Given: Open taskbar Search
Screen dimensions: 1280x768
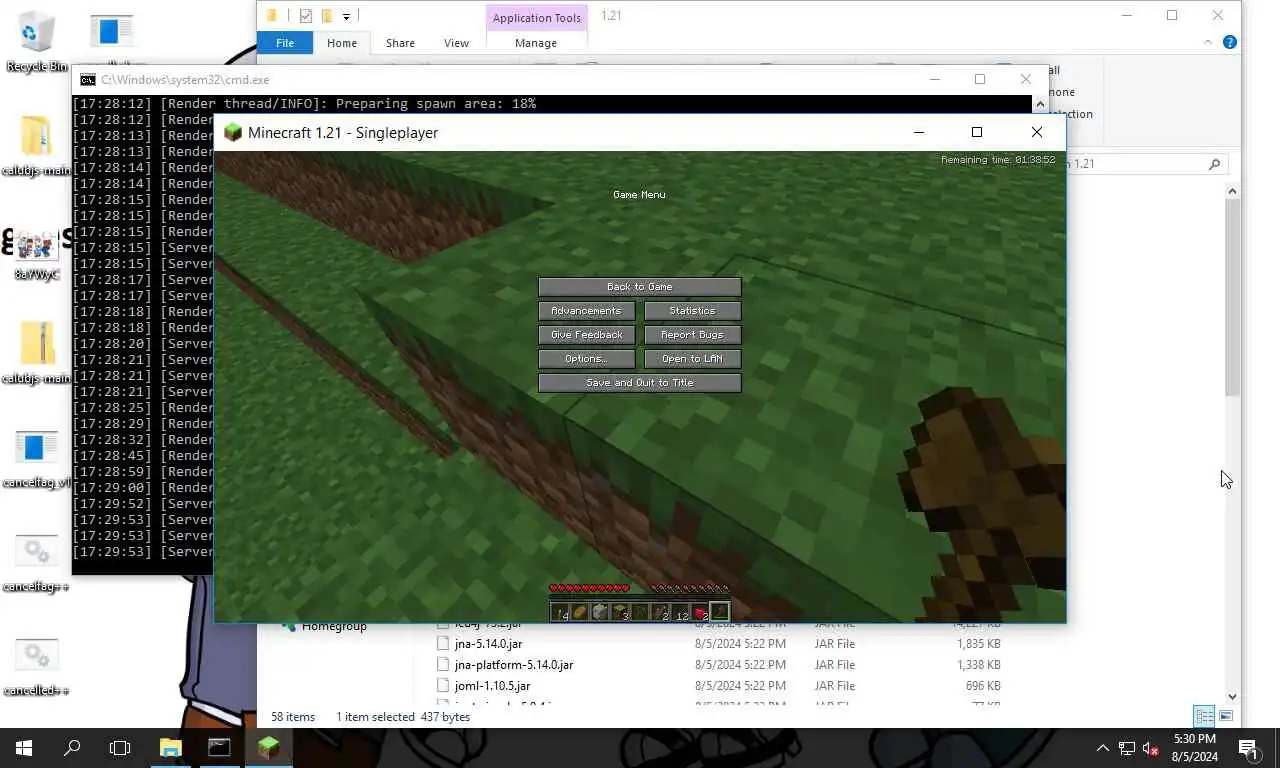Looking at the screenshot, I should click(72, 748).
